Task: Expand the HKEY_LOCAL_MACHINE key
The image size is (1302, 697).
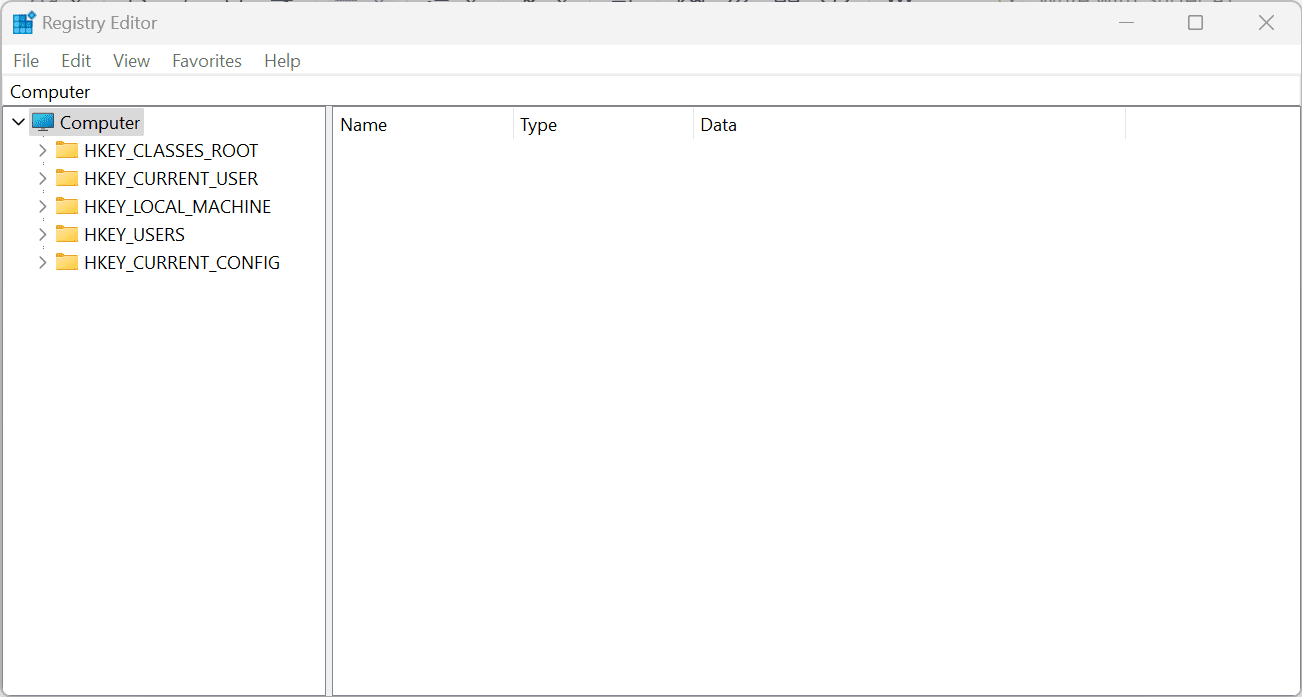Action: point(42,206)
